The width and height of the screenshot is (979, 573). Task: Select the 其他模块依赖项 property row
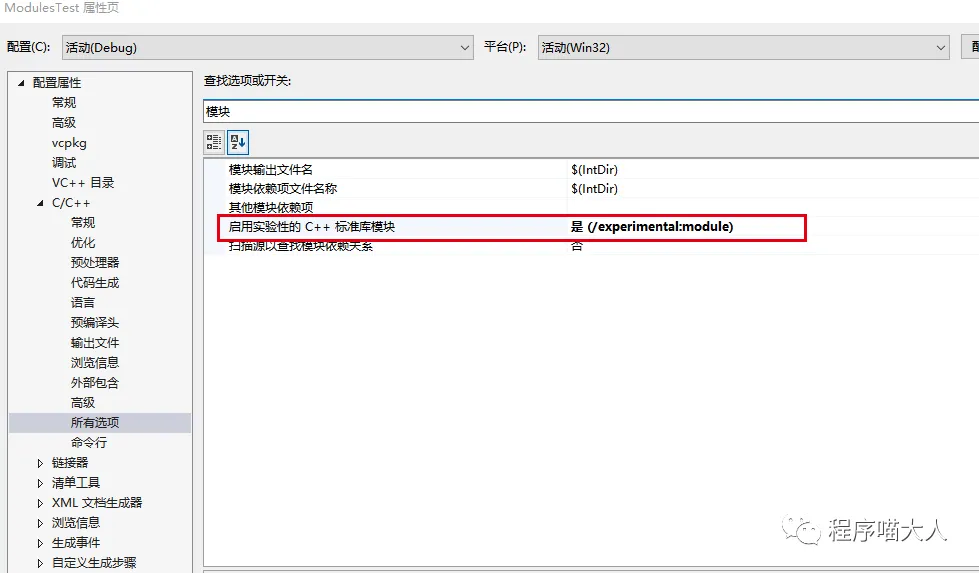[x=271, y=207]
